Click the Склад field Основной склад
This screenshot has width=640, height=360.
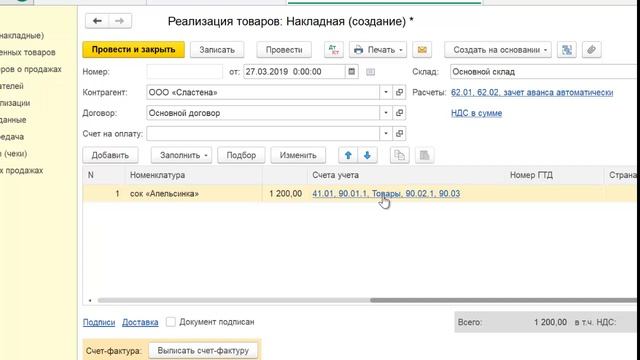click(x=544, y=71)
